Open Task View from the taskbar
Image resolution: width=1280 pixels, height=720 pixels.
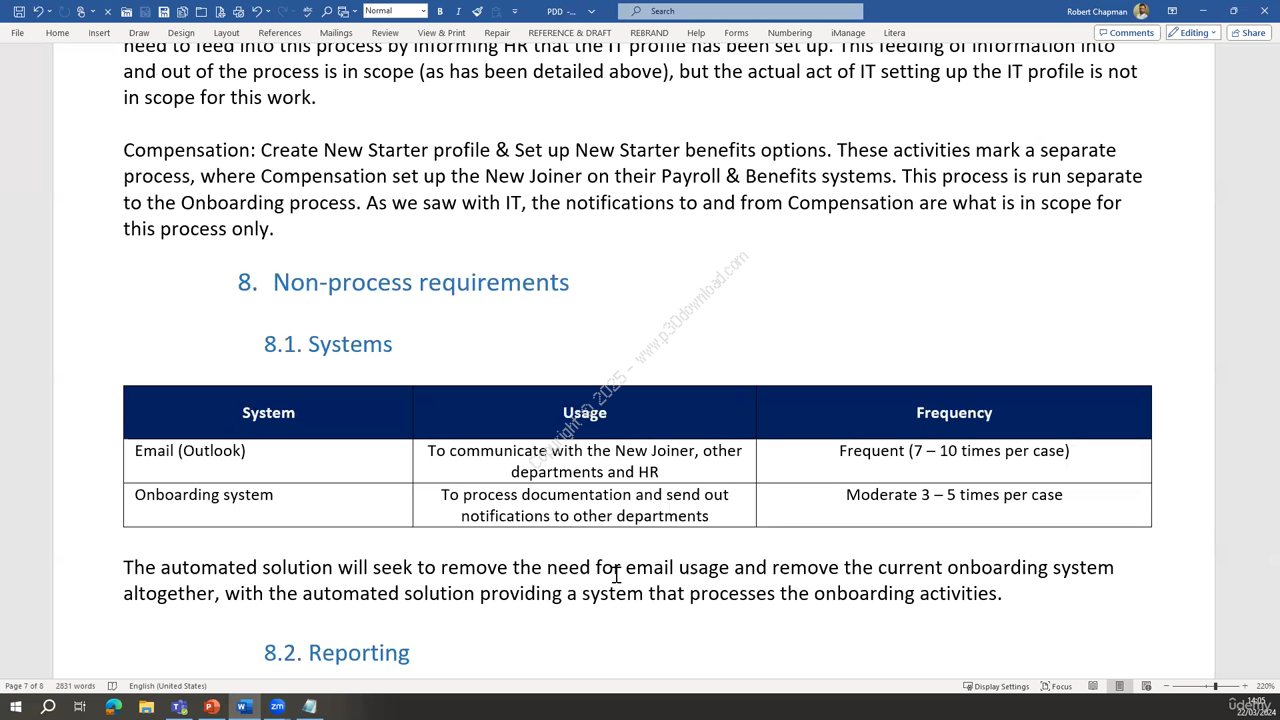coord(80,707)
